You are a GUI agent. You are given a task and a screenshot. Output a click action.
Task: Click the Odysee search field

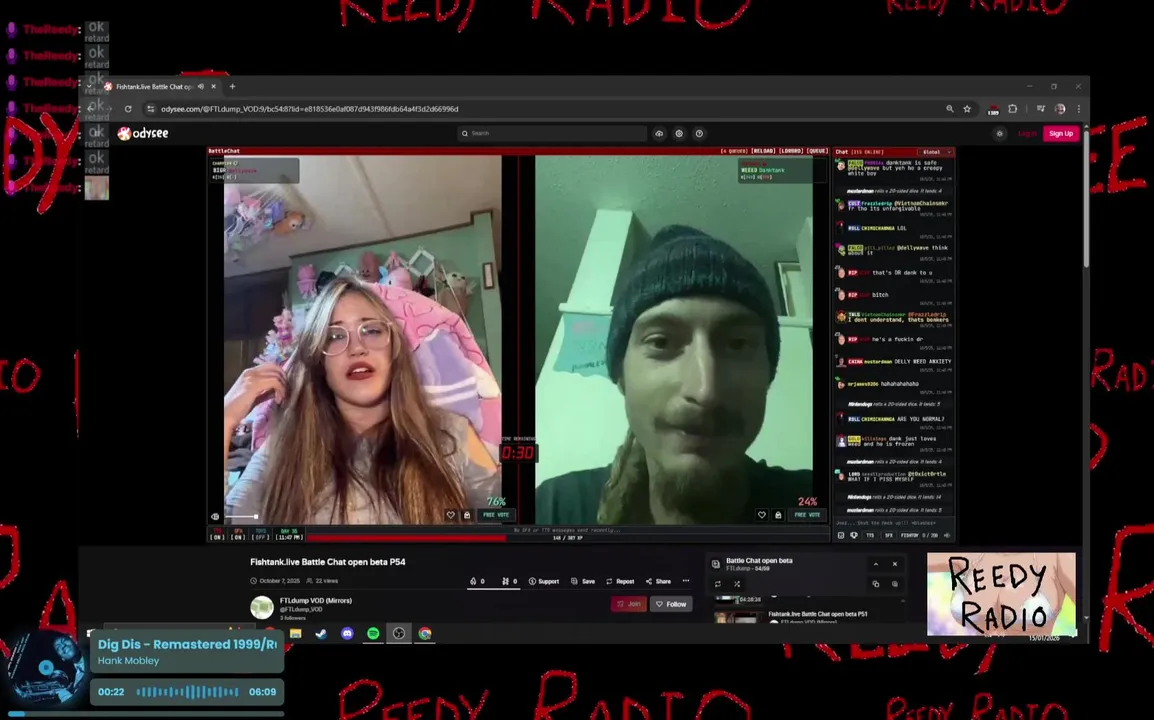(x=552, y=133)
